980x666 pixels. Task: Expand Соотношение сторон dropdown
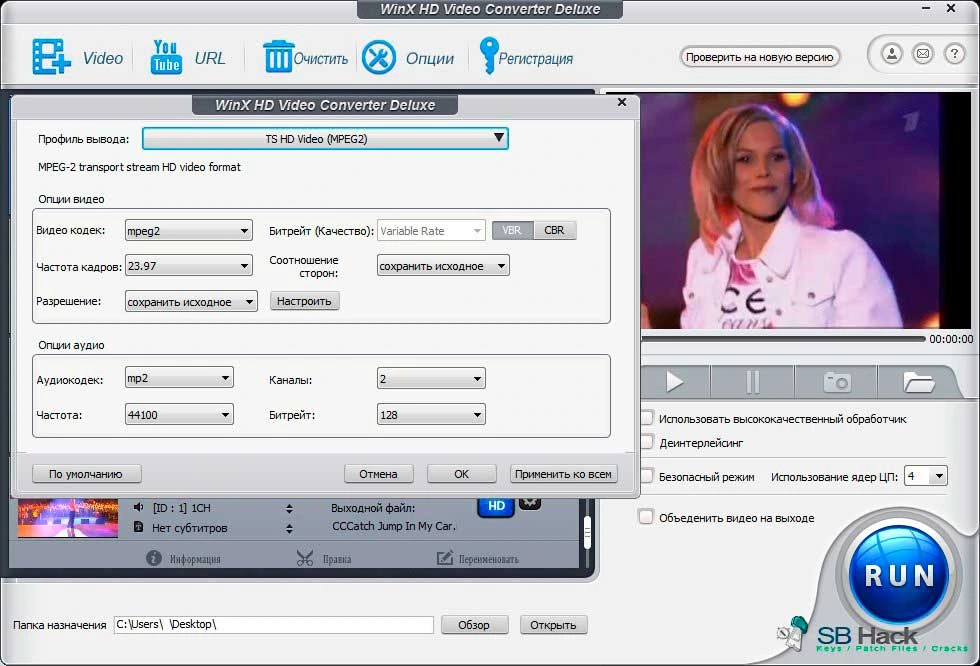click(442, 266)
